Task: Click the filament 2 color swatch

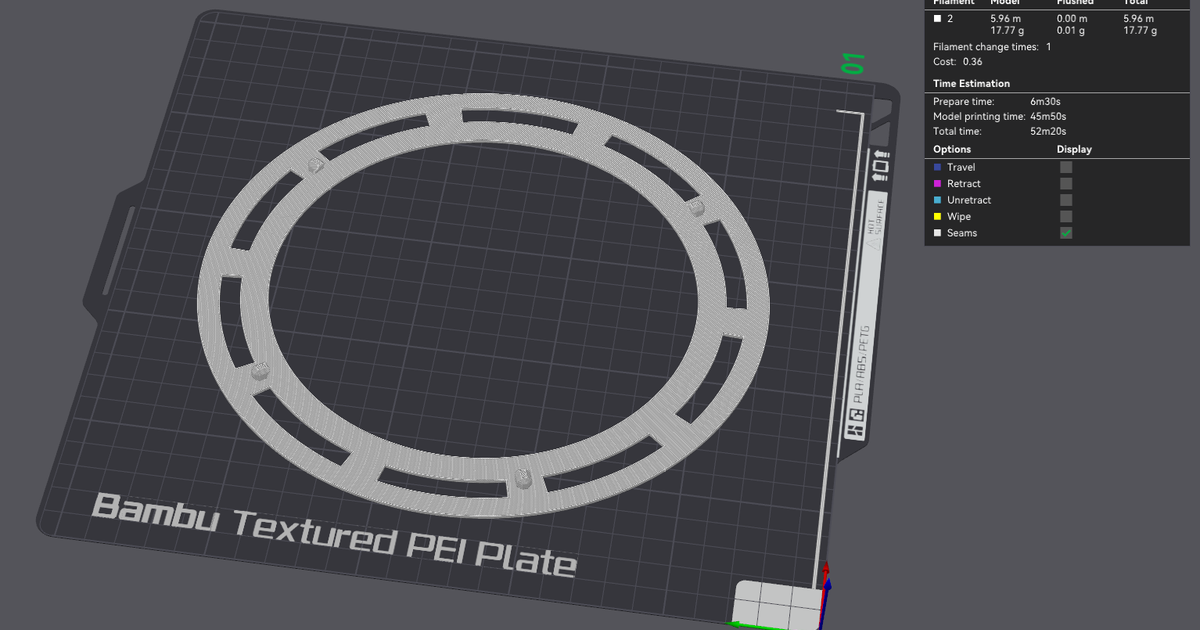Action: (x=936, y=17)
